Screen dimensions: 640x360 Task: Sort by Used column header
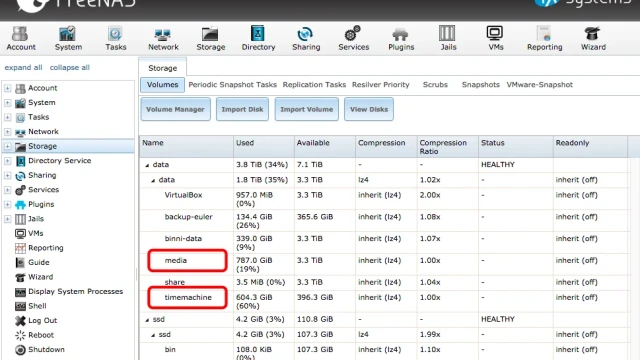click(264, 147)
